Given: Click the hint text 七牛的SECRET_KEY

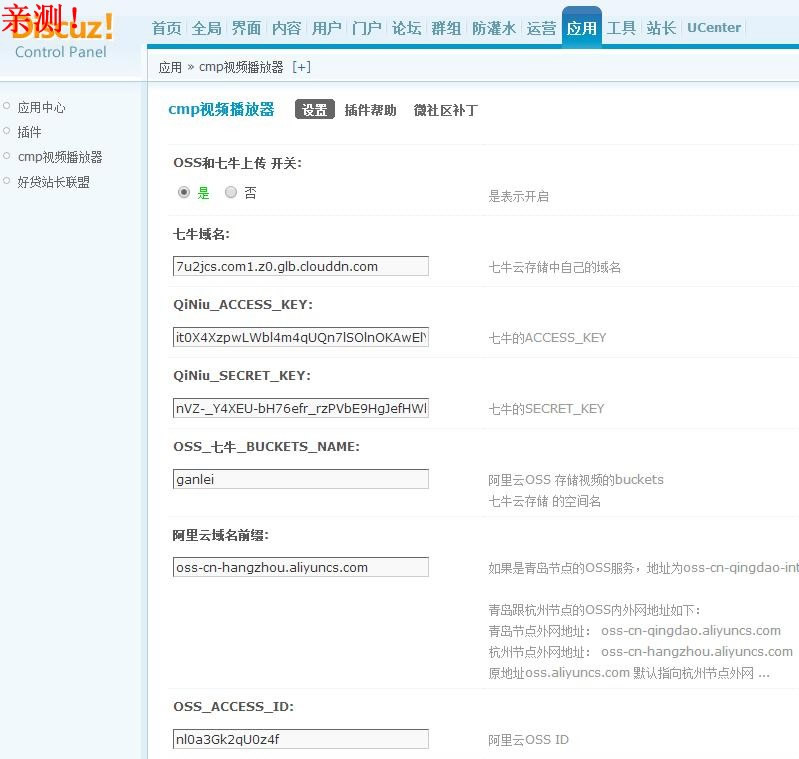Looking at the screenshot, I should (546, 409).
